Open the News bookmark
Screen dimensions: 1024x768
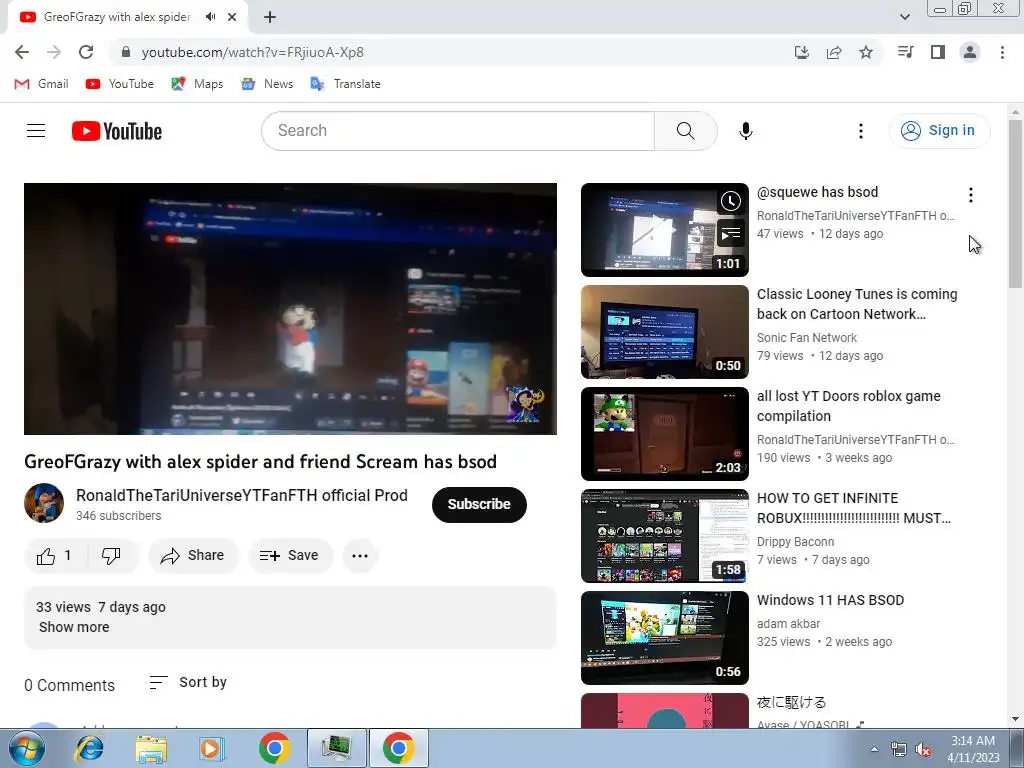click(x=266, y=84)
